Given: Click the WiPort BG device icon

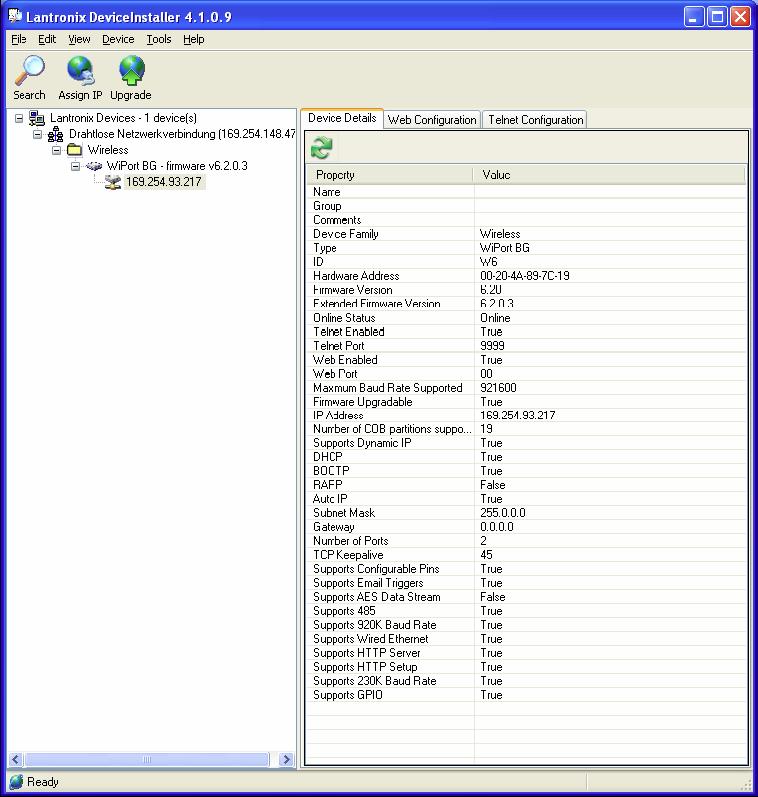Looking at the screenshot, I should tap(94, 166).
